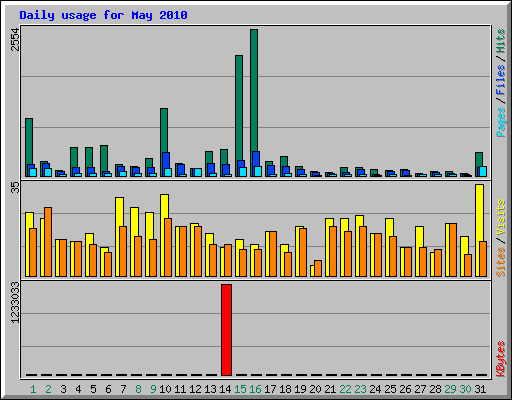Click the day "10" axis label
This screenshot has width=512, height=400.
(x=165, y=389)
